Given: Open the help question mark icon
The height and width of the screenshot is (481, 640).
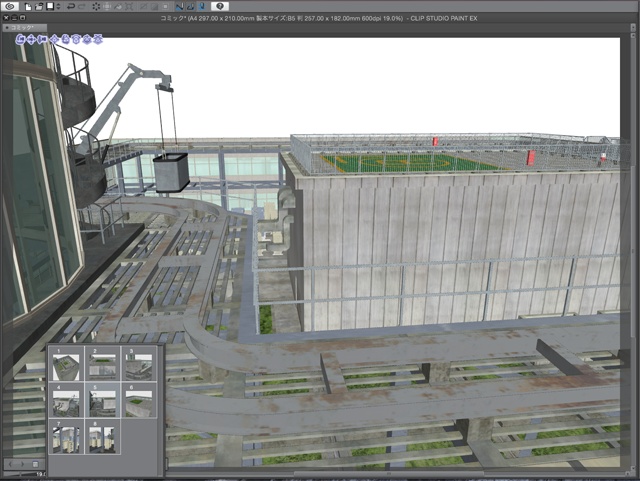Looking at the screenshot, I should (x=221, y=6).
